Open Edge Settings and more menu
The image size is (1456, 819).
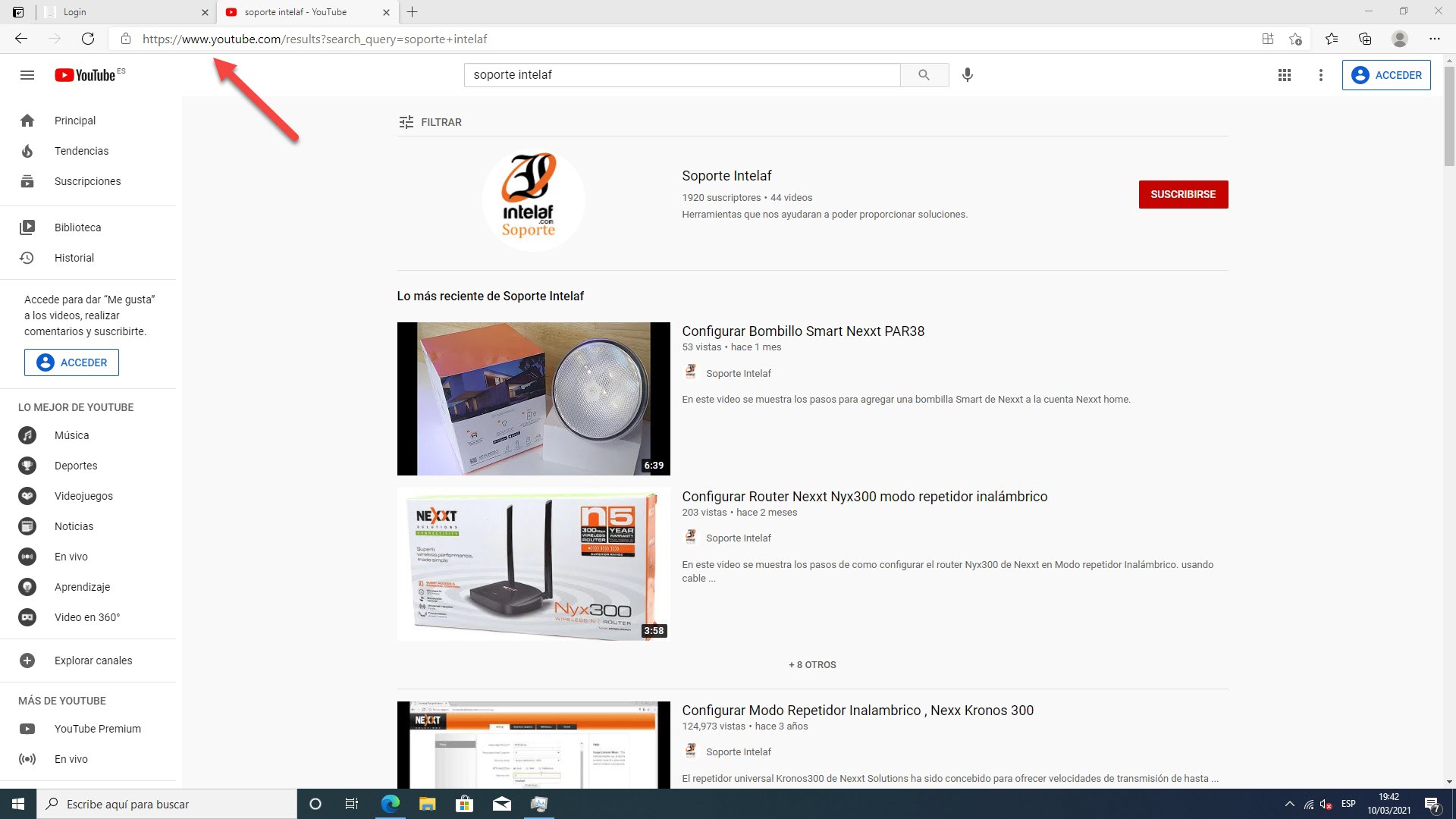pyautogui.click(x=1434, y=39)
